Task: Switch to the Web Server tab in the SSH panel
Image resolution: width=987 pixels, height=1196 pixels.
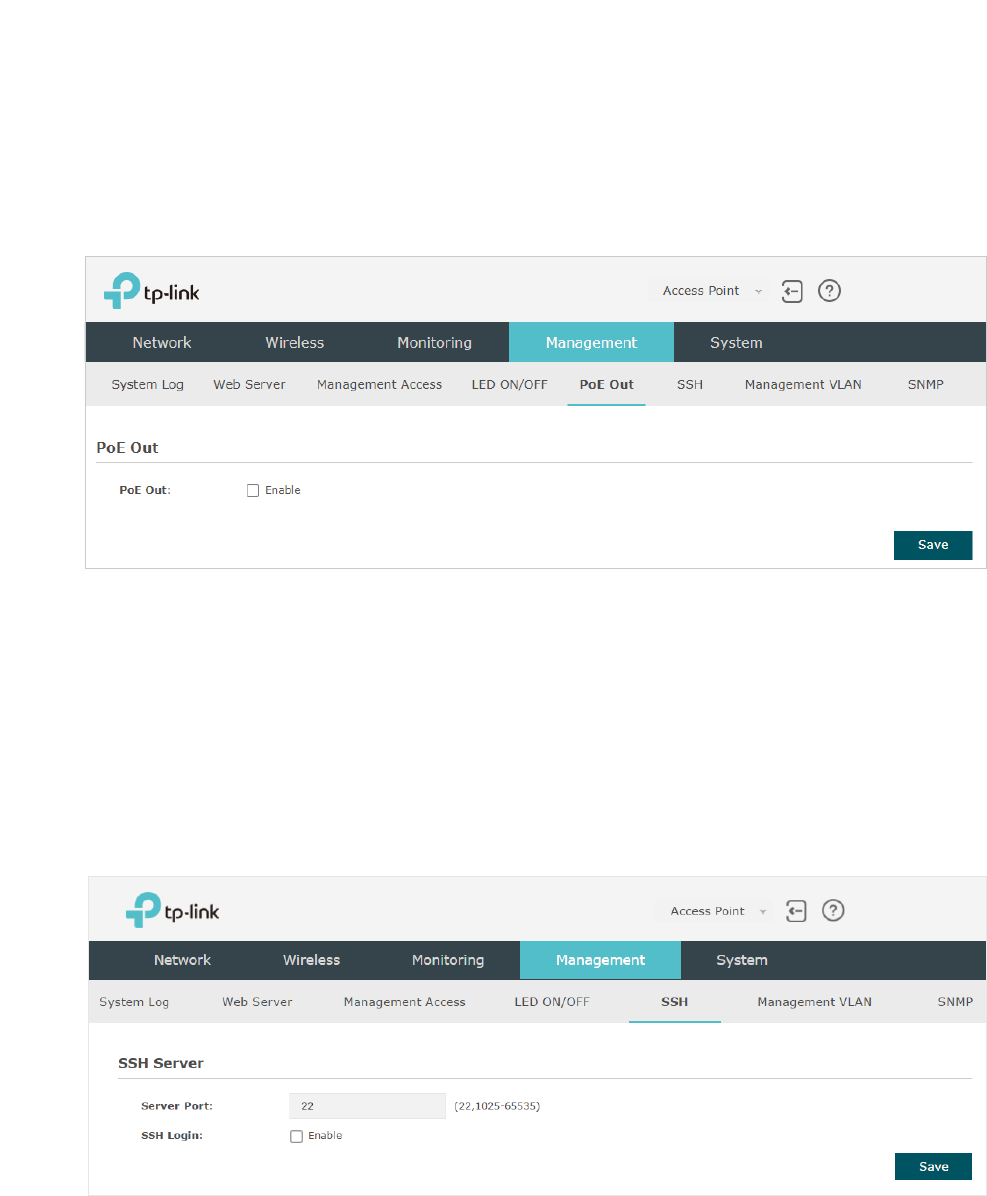Action: coord(257,1001)
